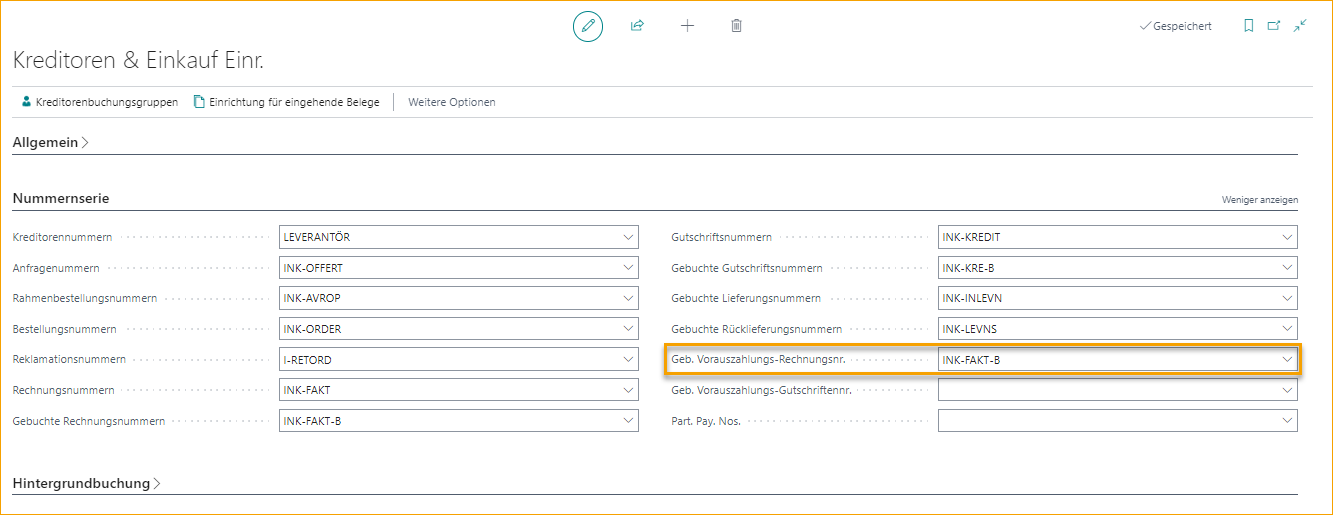Screen dimensions: 1333x515
Task: Click the Part. Pay. Nos. label
Action: tap(706, 421)
